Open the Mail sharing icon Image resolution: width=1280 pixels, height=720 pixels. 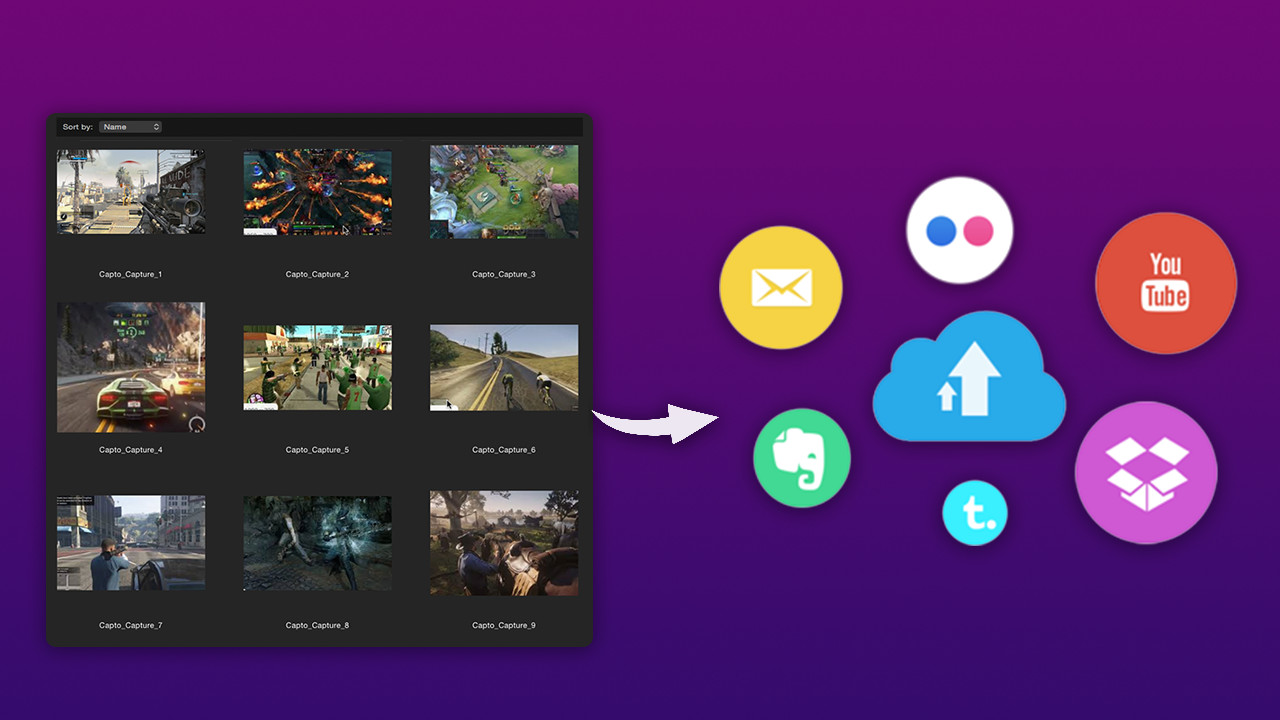pos(781,287)
